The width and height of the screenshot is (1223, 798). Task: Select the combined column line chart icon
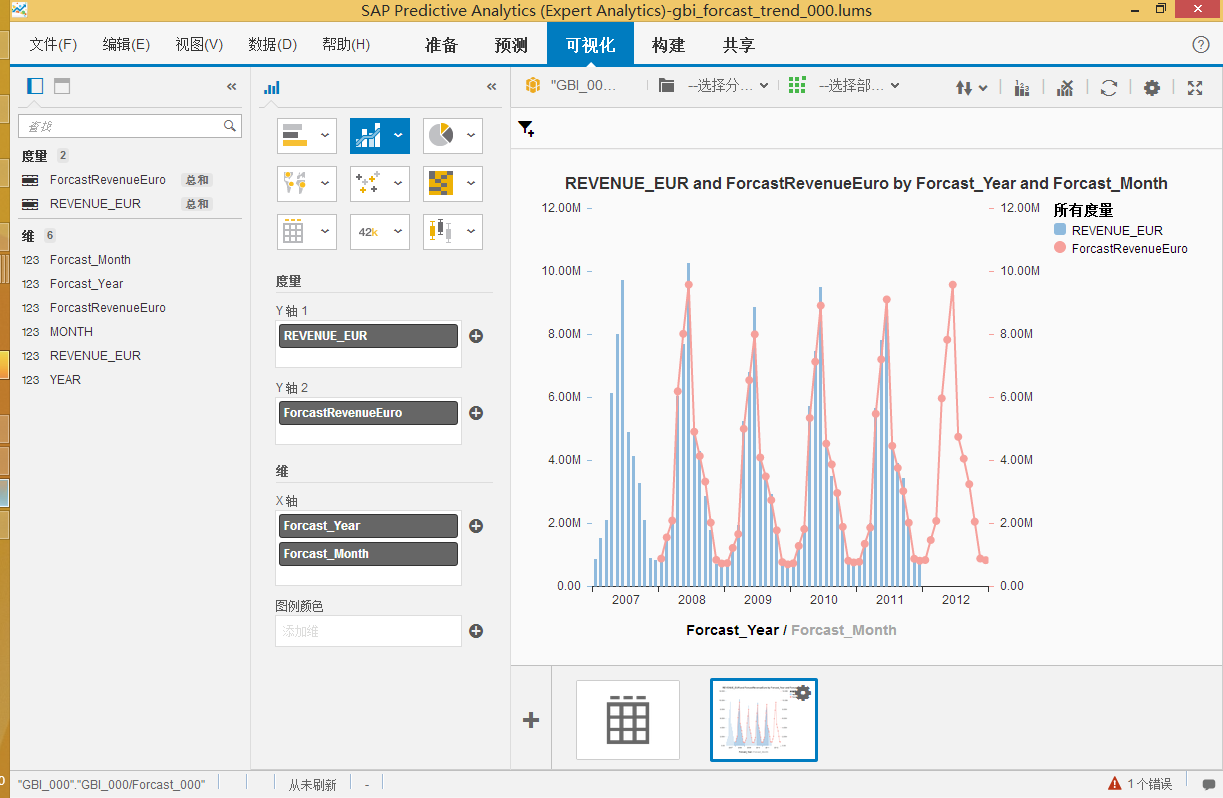coord(368,135)
